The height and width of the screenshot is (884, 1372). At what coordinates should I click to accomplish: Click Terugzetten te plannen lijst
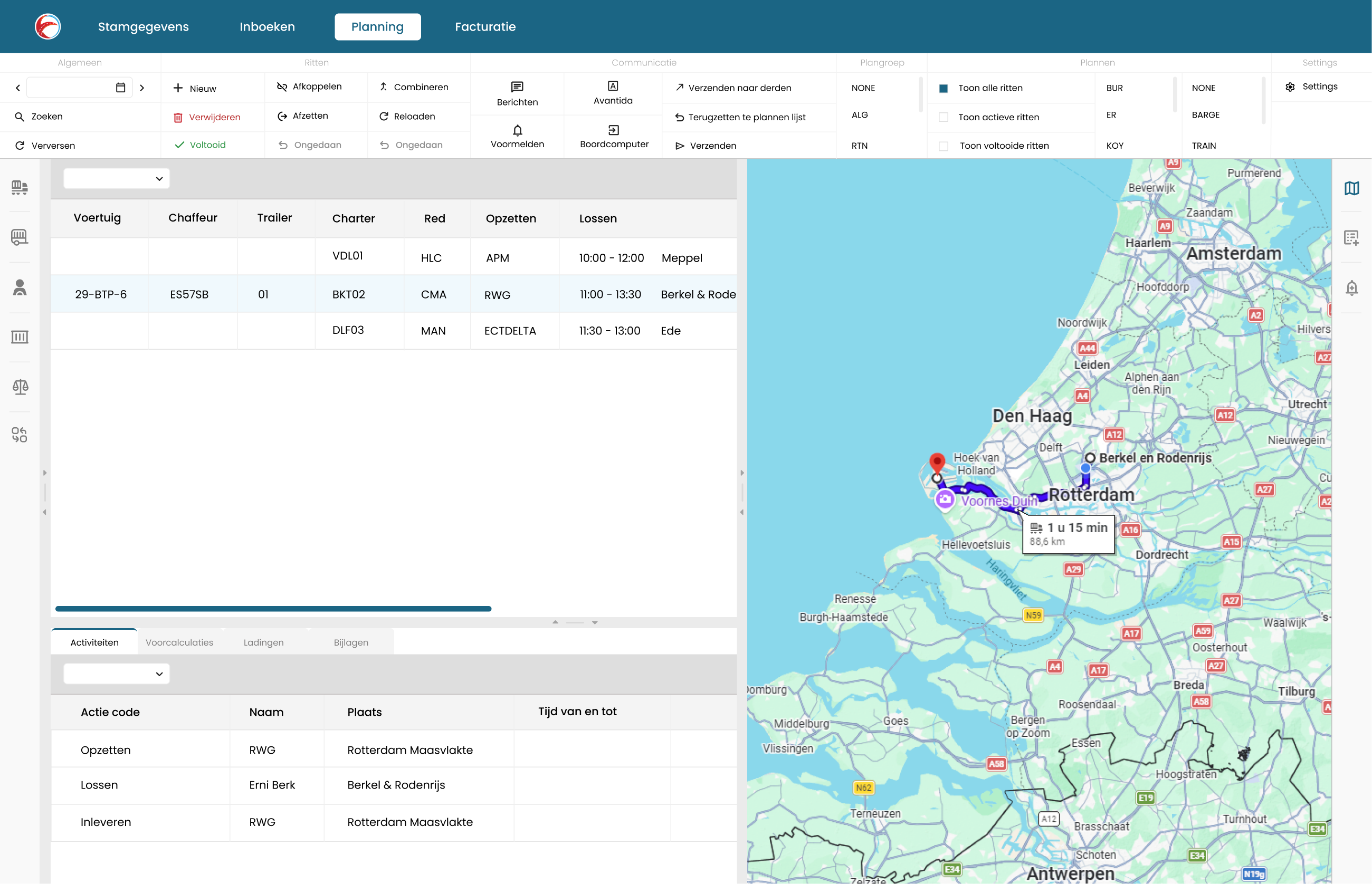click(x=740, y=117)
